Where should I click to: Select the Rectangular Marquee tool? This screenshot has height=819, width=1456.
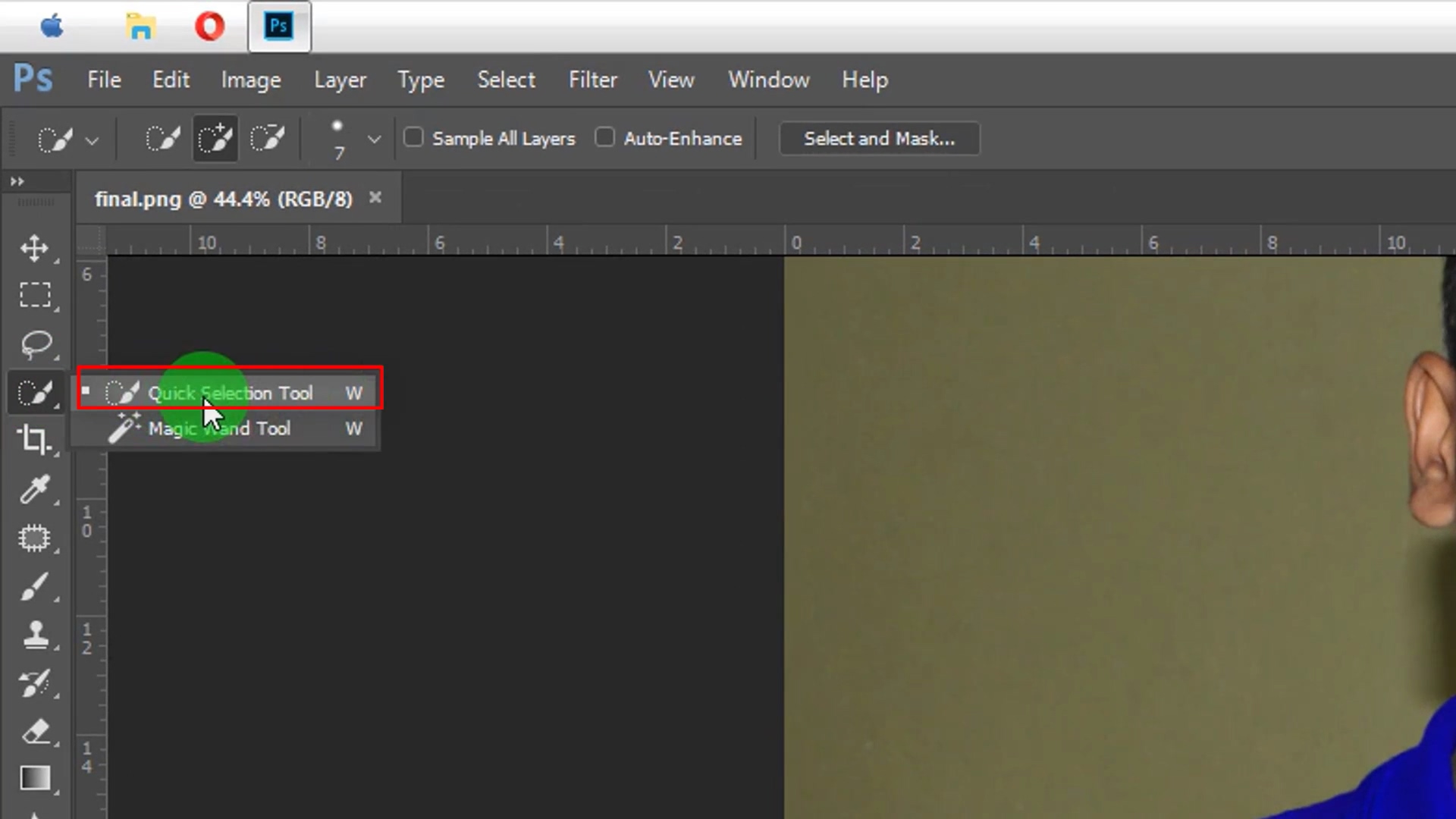[x=34, y=294]
